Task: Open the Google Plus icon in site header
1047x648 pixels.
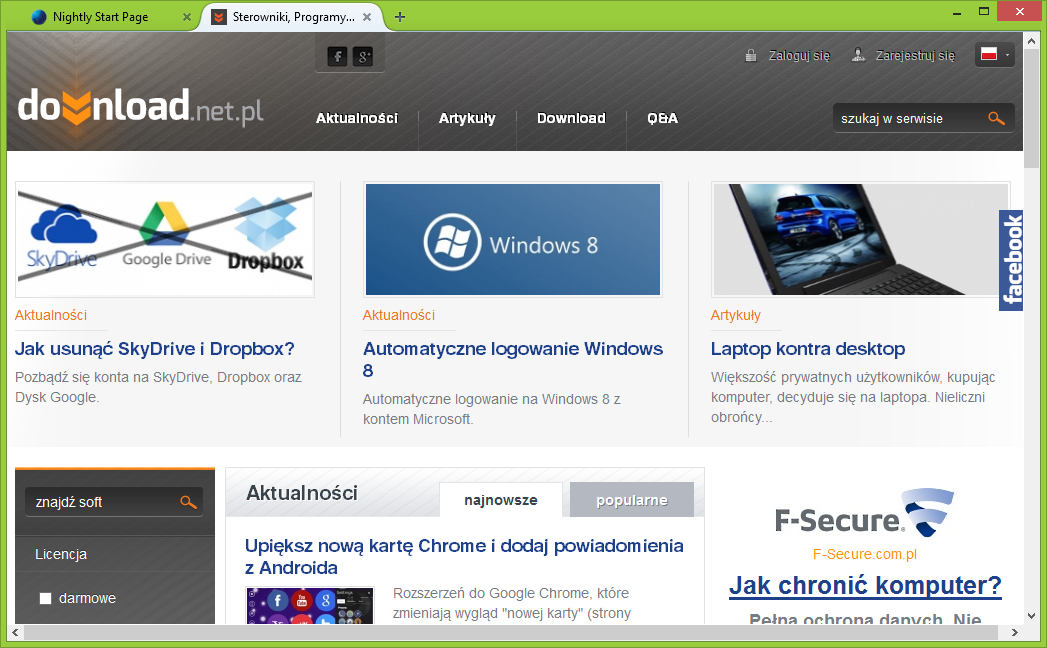Action: tap(363, 56)
